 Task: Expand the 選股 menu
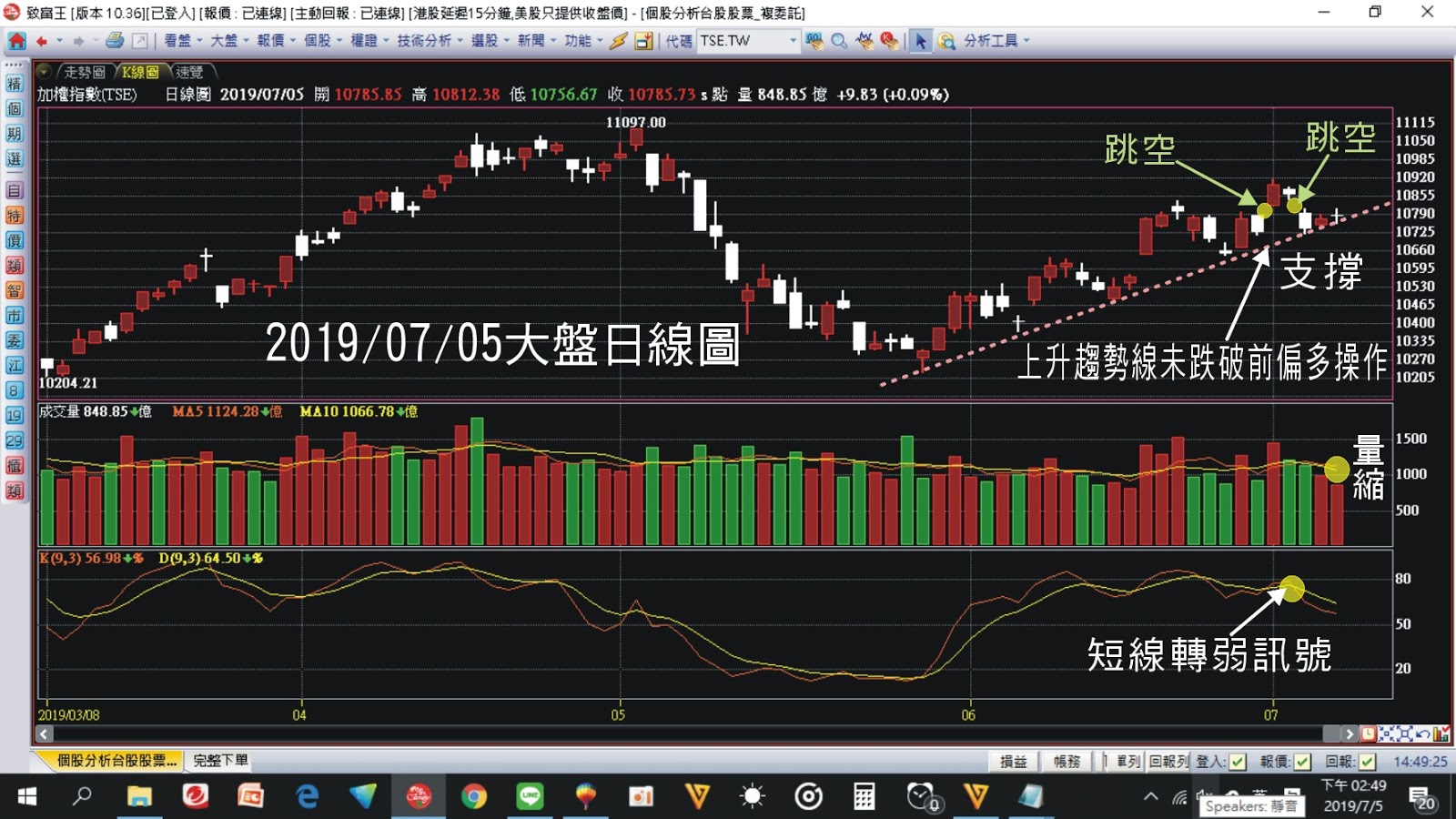point(490,41)
